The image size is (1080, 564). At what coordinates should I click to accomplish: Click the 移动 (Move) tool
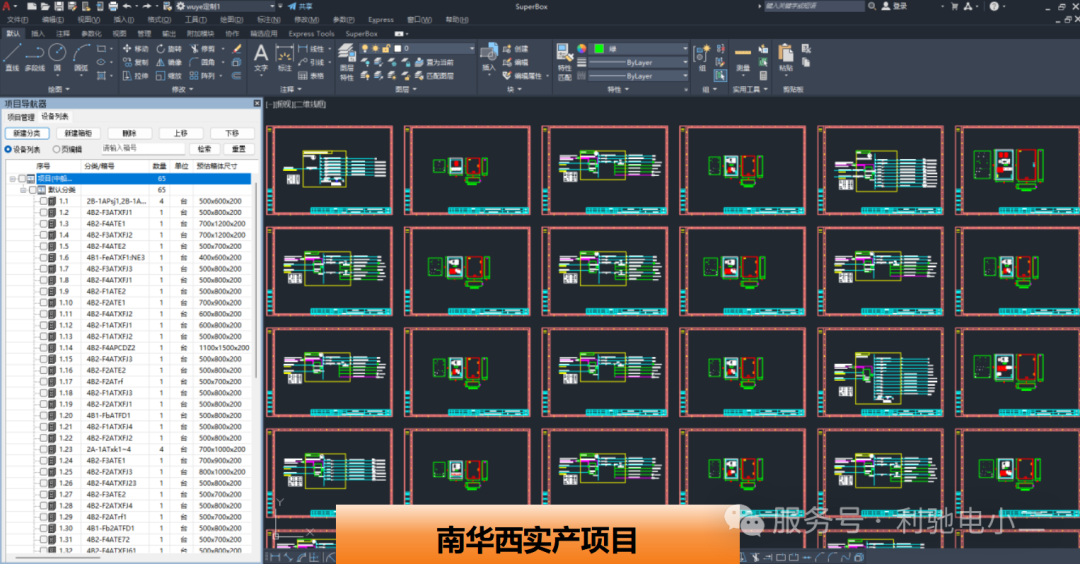point(135,49)
